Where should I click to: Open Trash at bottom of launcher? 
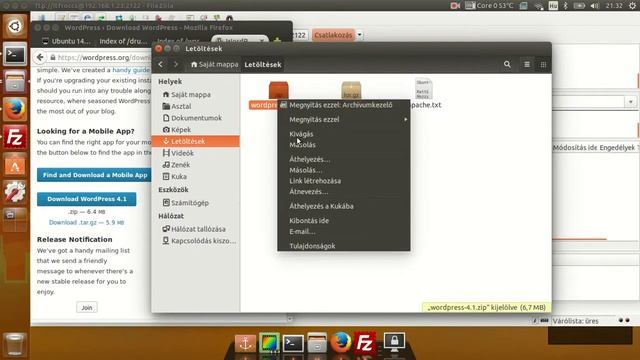point(15,344)
